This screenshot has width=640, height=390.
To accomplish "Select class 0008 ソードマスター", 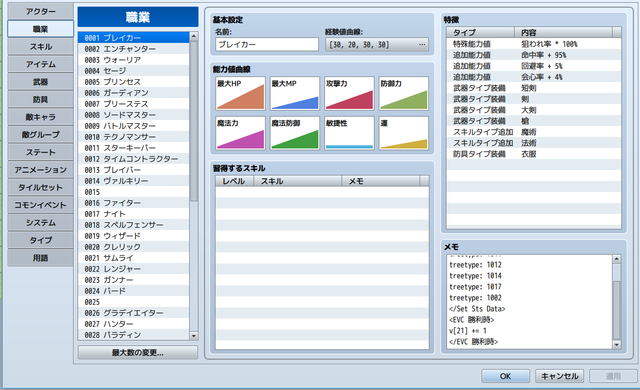I will (x=133, y=115).
